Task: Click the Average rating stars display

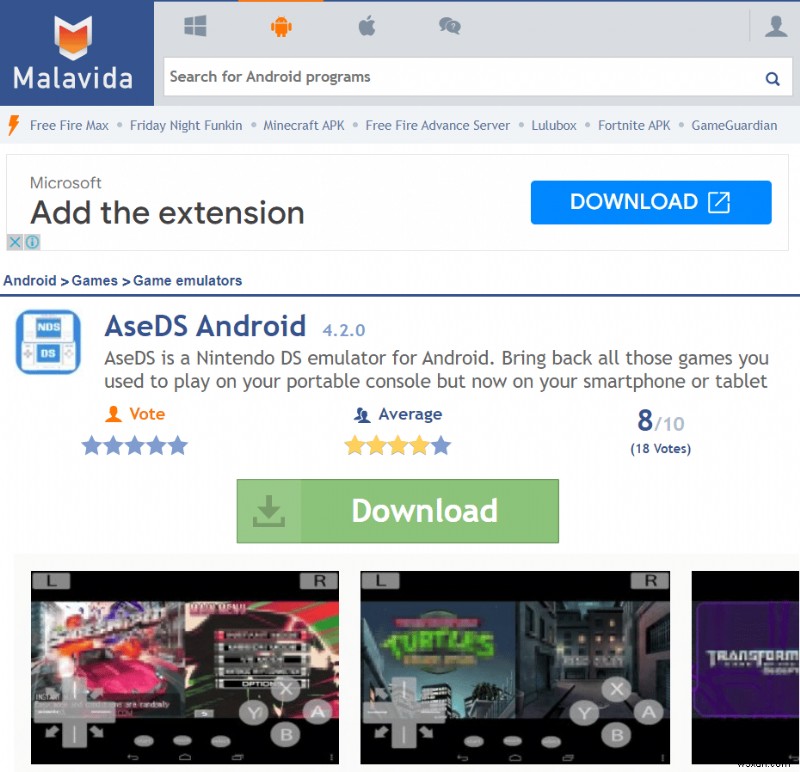Action: [x=397, y=446]
